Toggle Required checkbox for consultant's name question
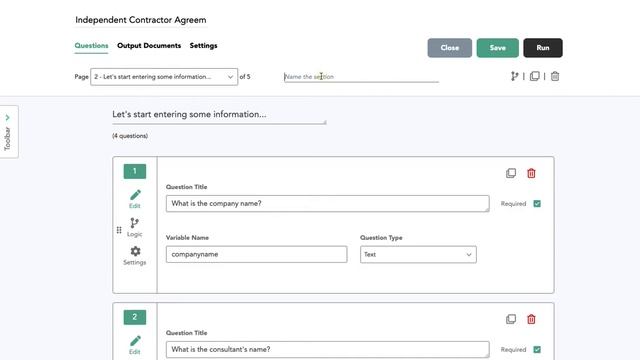The height and width of the screenshot is (360, 640). pos(537,349)
